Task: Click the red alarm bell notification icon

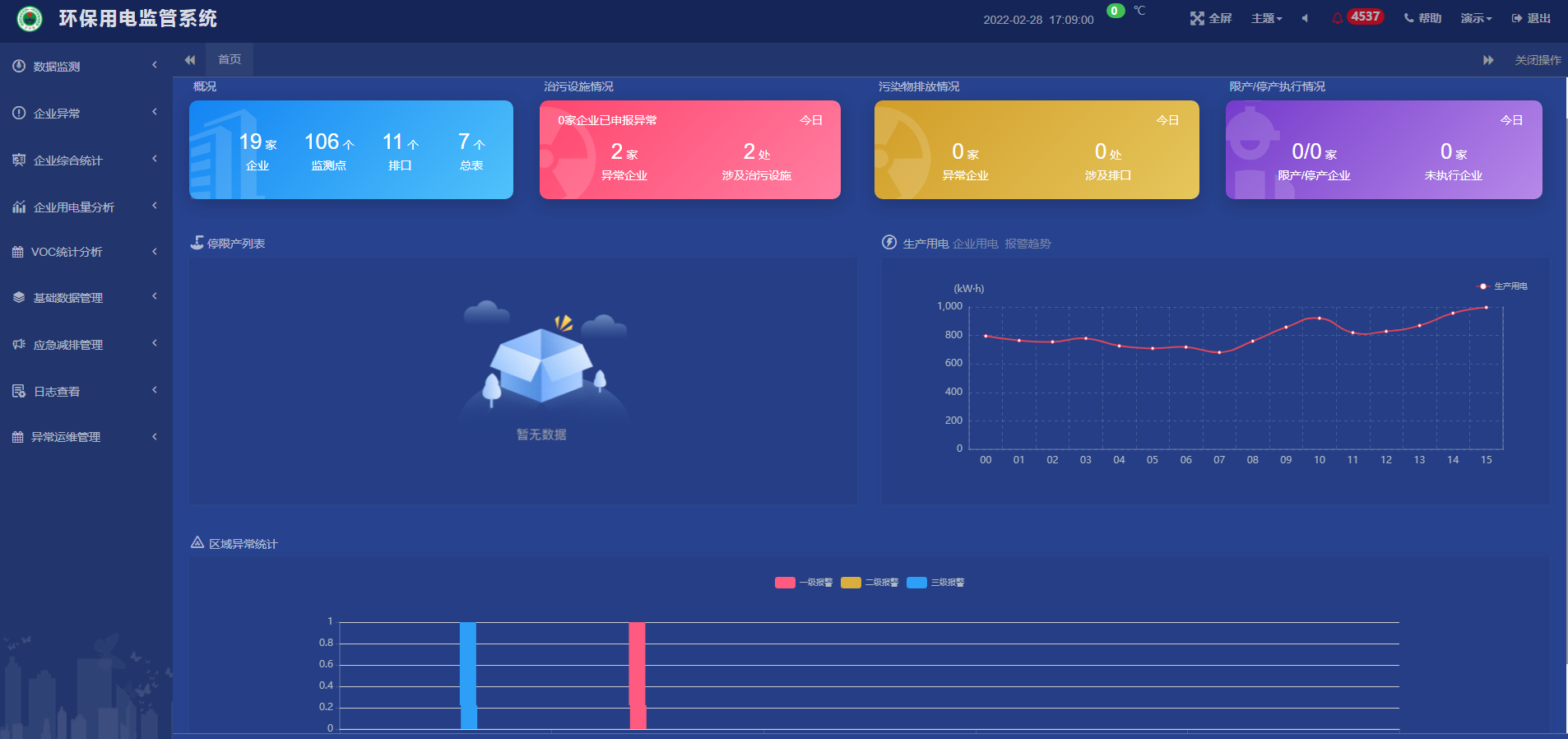Action: [1337, 18]
